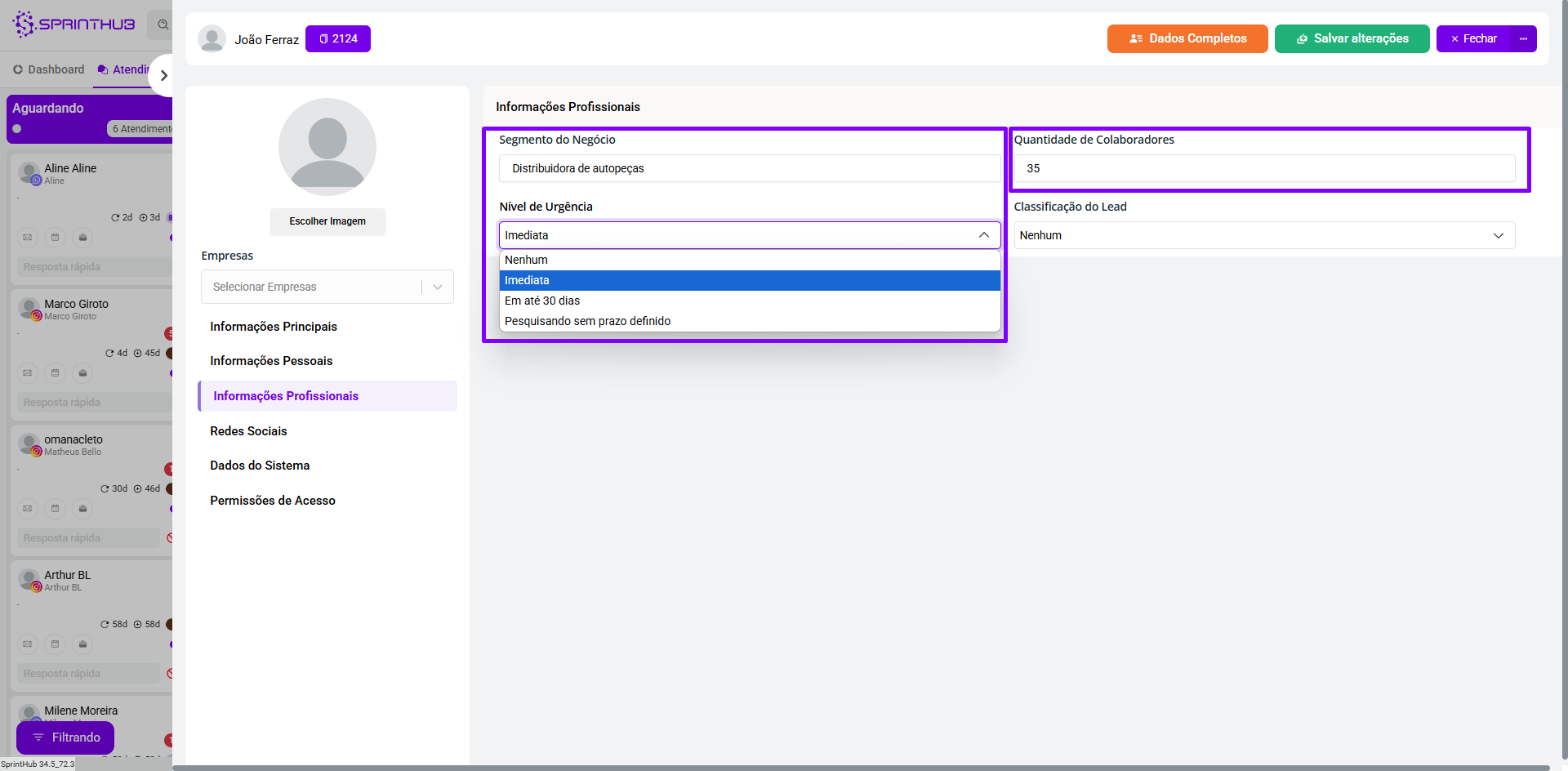Switch to the Dashboard tab

point(49,69)
